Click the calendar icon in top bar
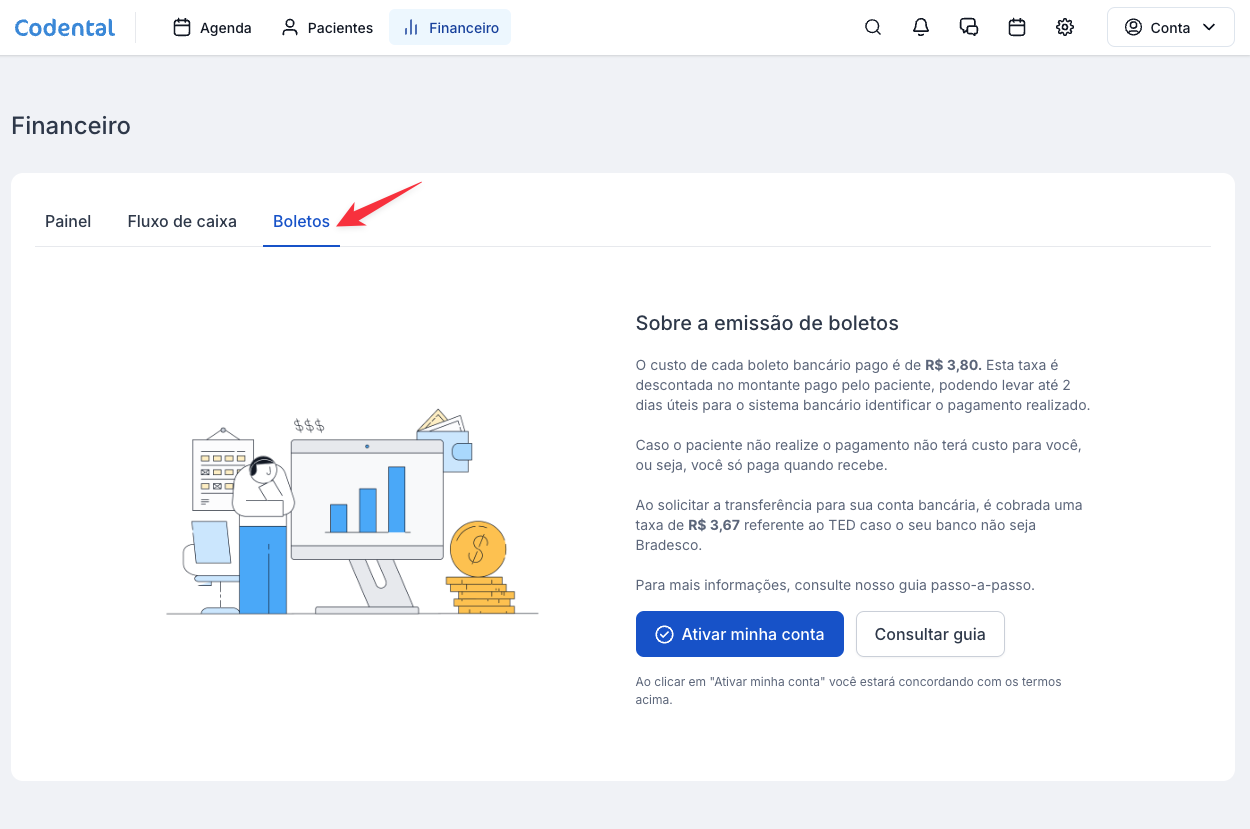 pyautogui.click(x=1017, y=28)
